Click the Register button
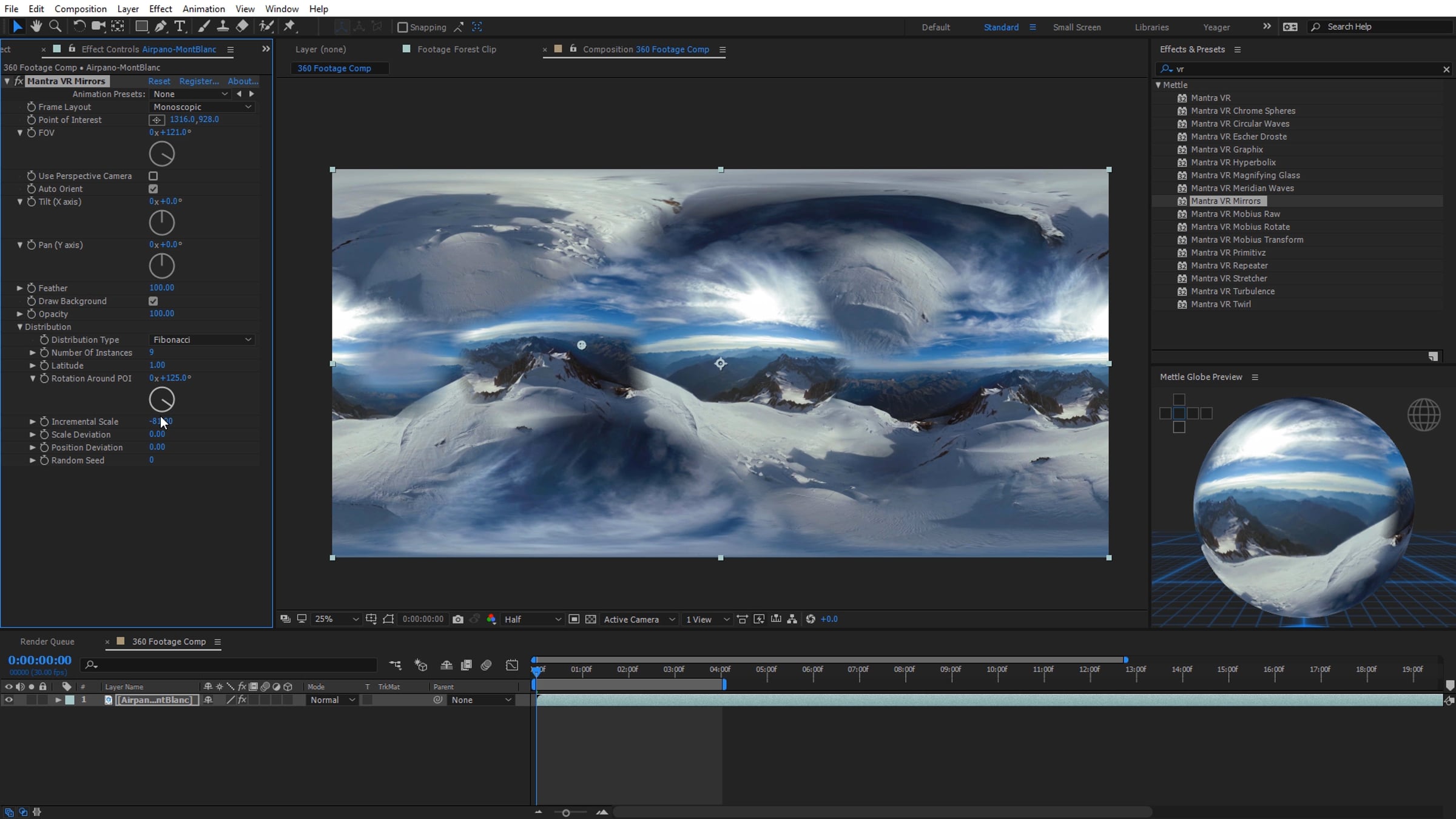This screenshot has width=1456, height=819. pyautogui.click(x=199, y=81)
